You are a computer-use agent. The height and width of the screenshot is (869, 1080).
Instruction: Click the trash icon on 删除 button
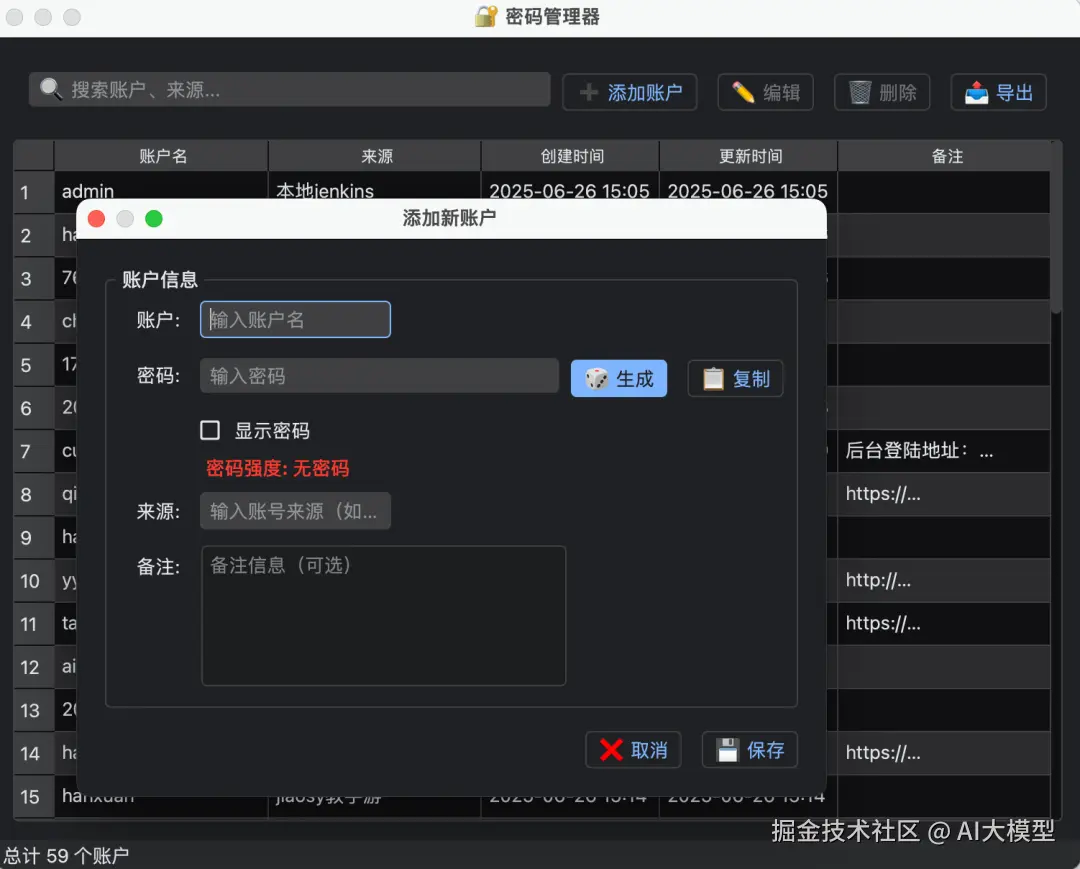click(856, 89)
